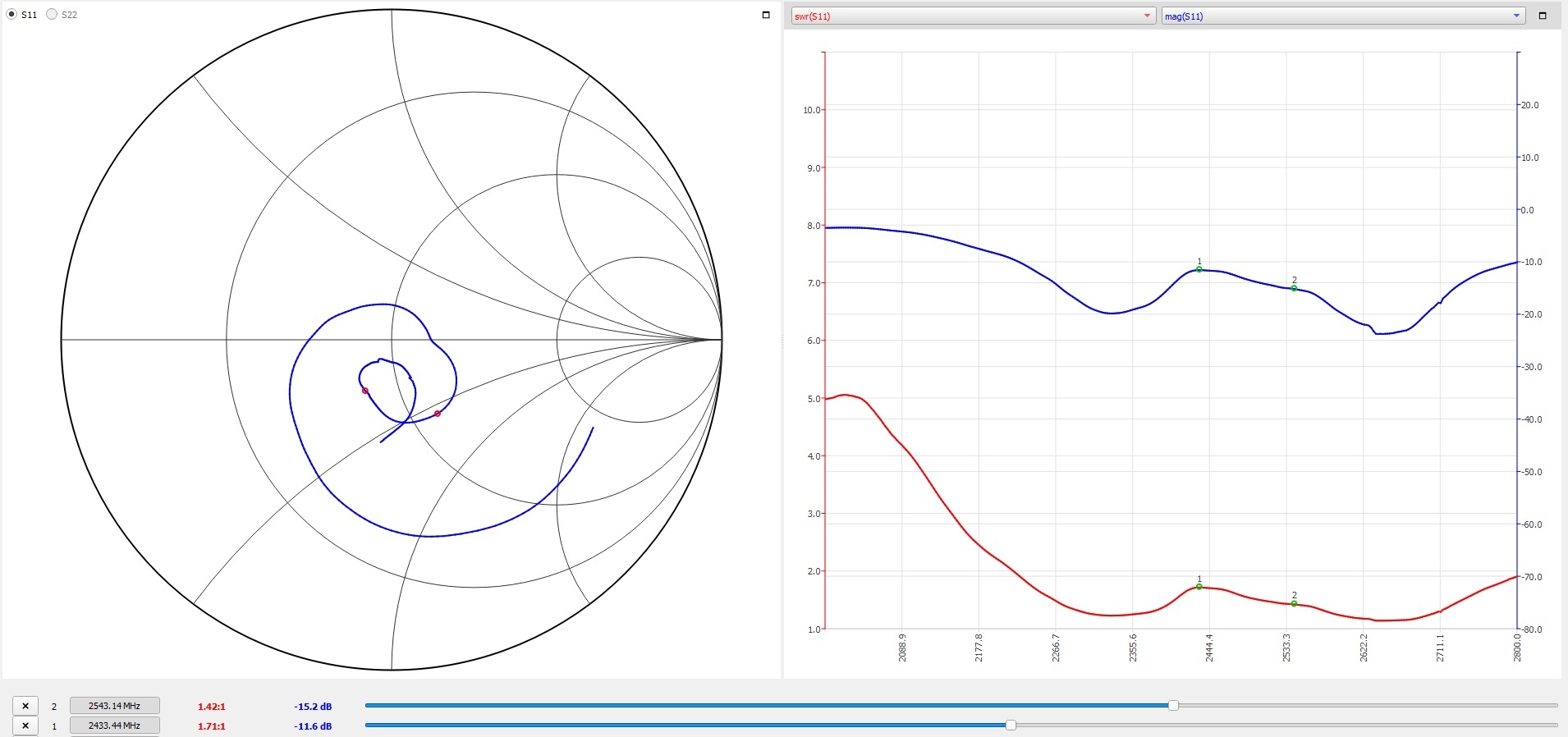Click marker 2 on the red SWR curve

1294,603
